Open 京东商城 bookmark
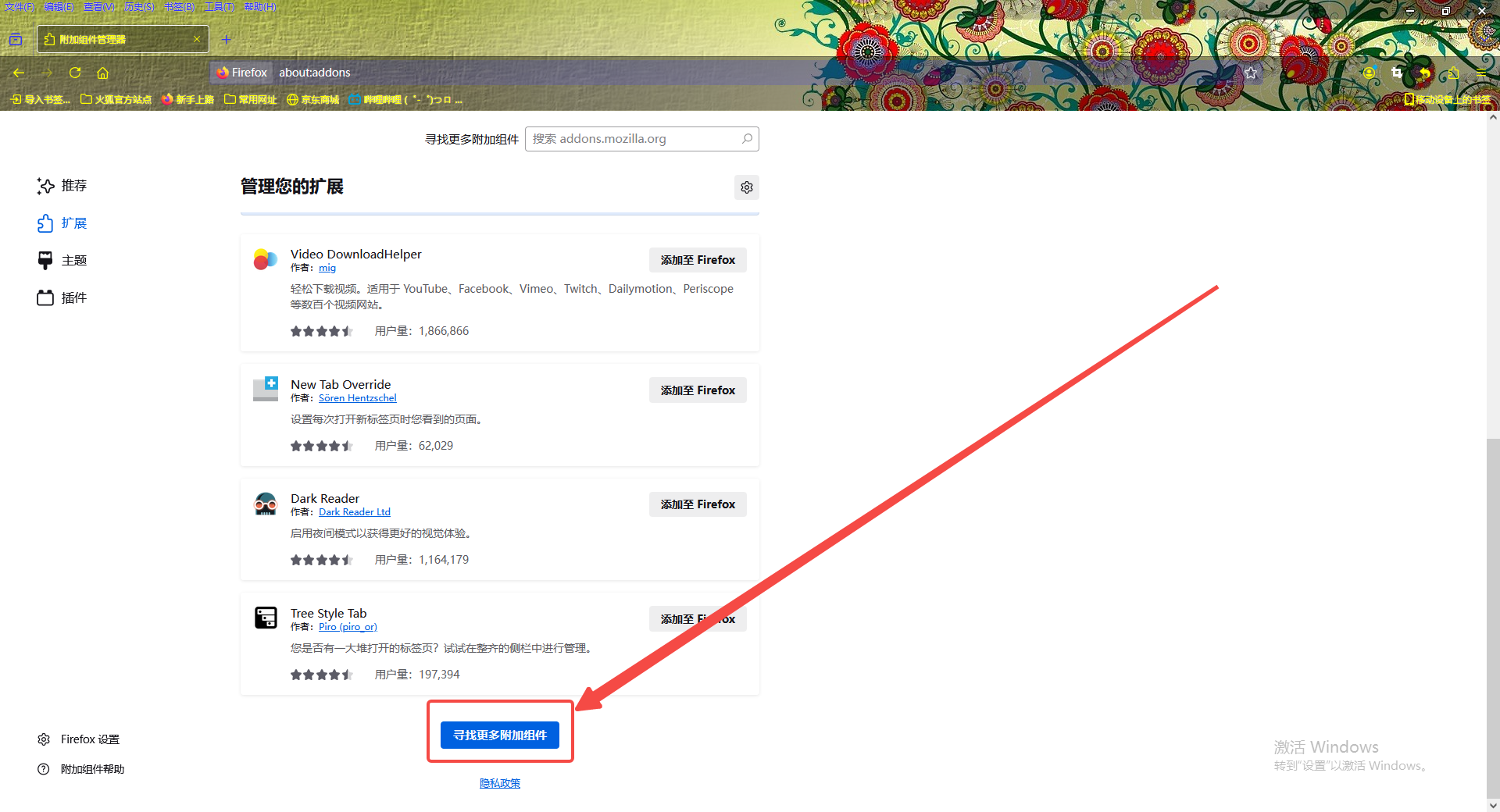The height and width of the screenshot is (812, 1500). [312, 99]
